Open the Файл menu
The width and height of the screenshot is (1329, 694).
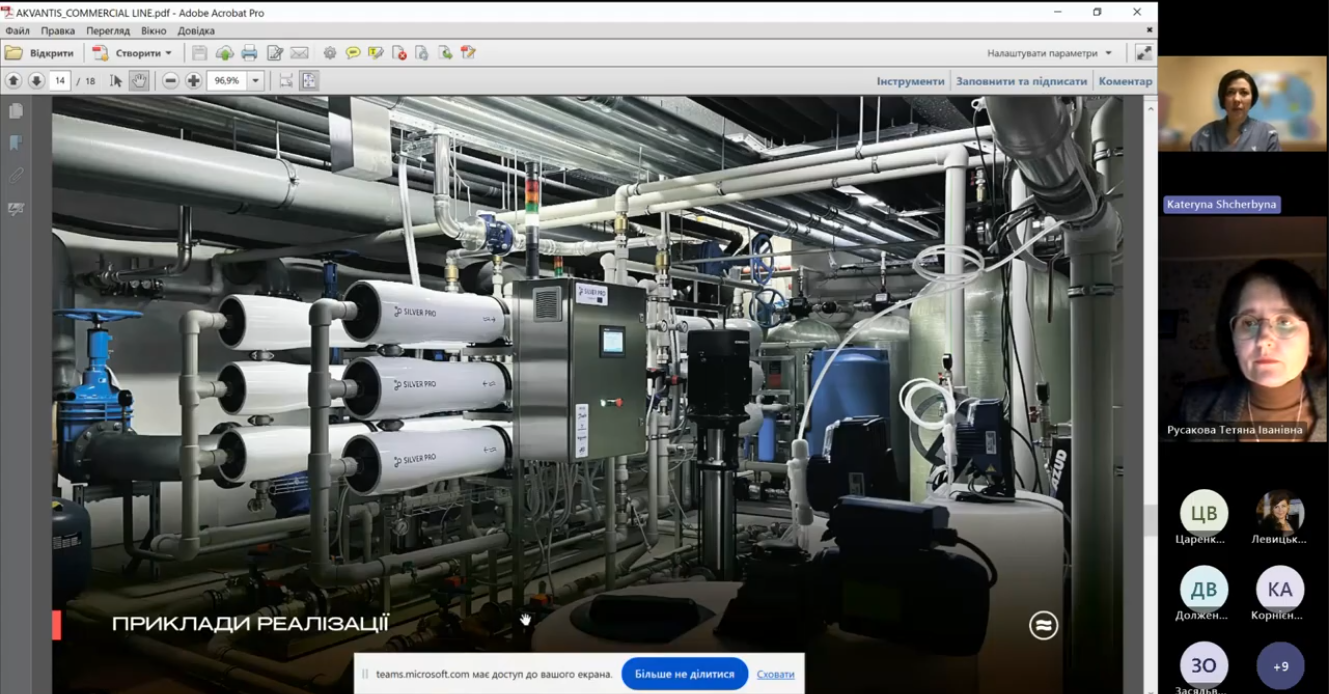click(17, 31)
